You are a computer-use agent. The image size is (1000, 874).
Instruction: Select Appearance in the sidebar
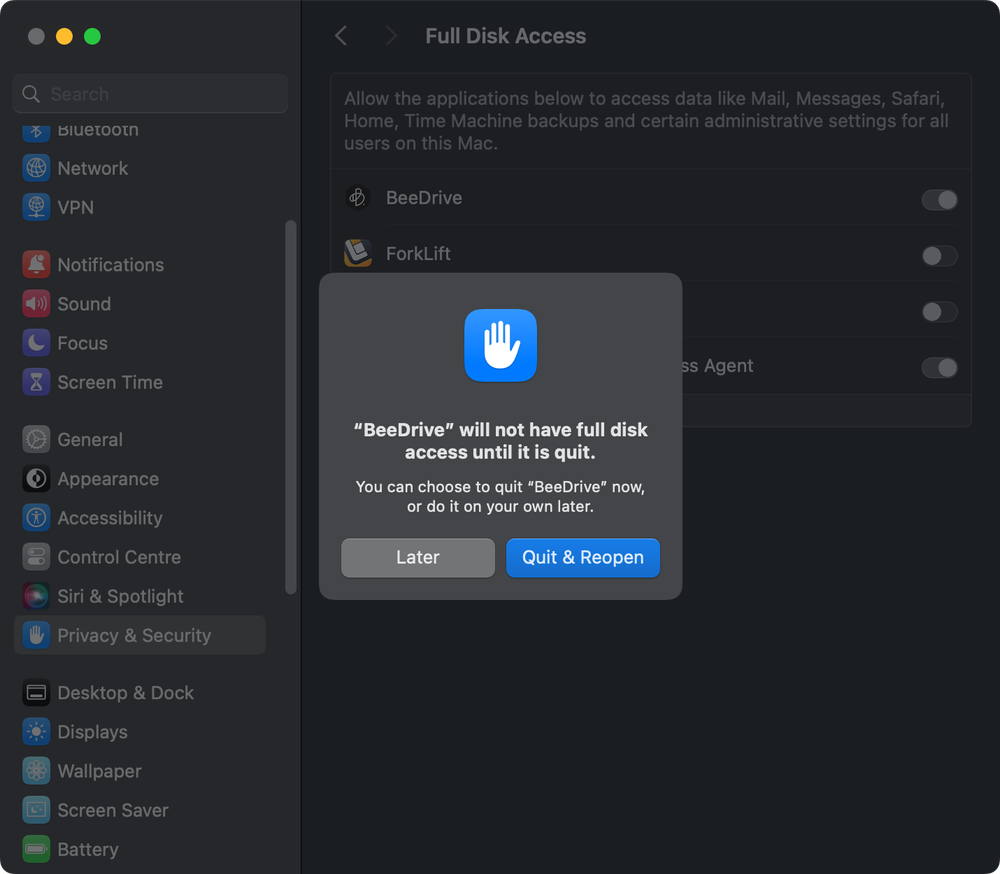pyautogui.click(x=140, y=478)
